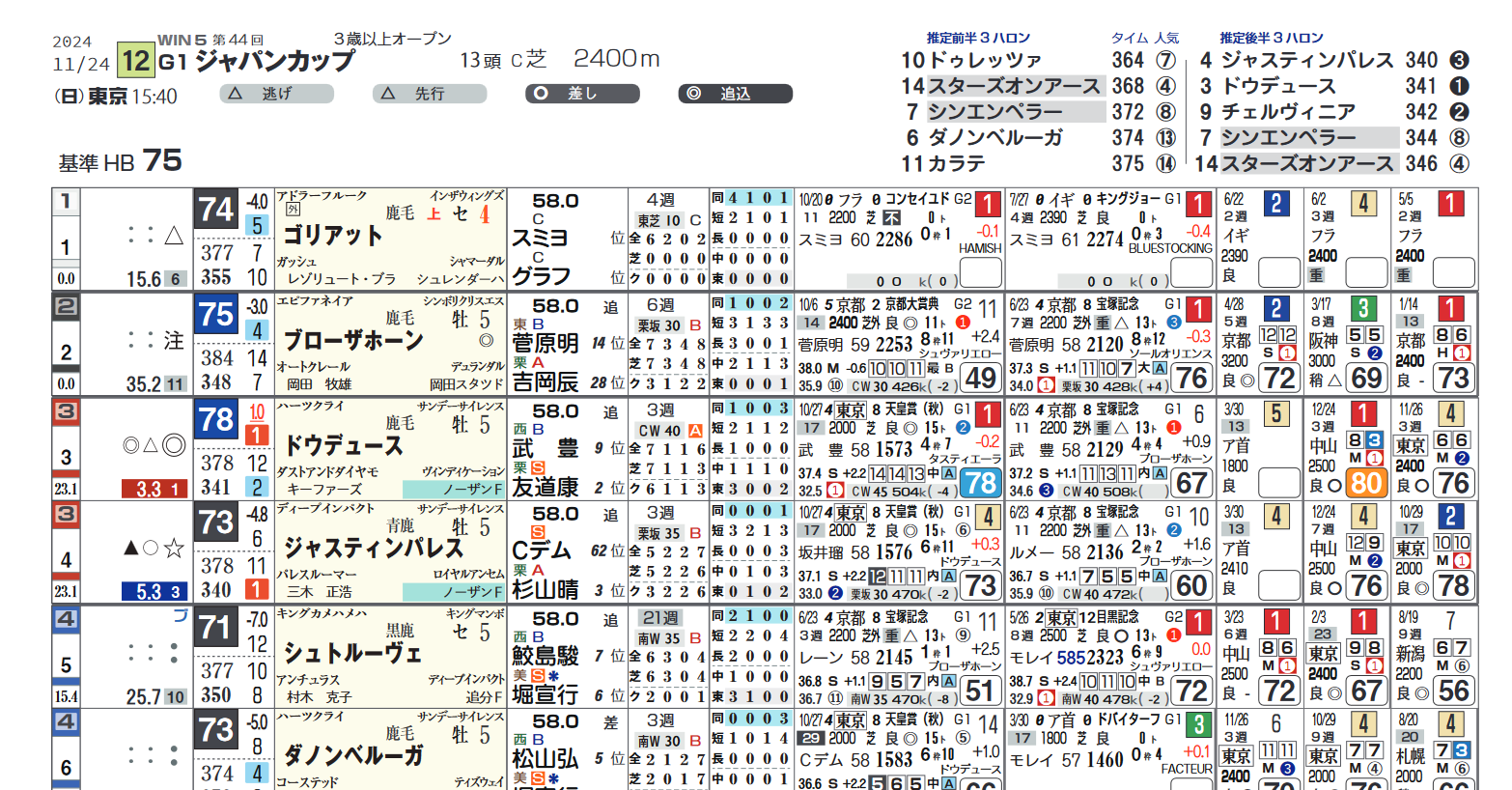Click the 基準HB 75 heading
1512x790 pixels.
pos(121,160)
